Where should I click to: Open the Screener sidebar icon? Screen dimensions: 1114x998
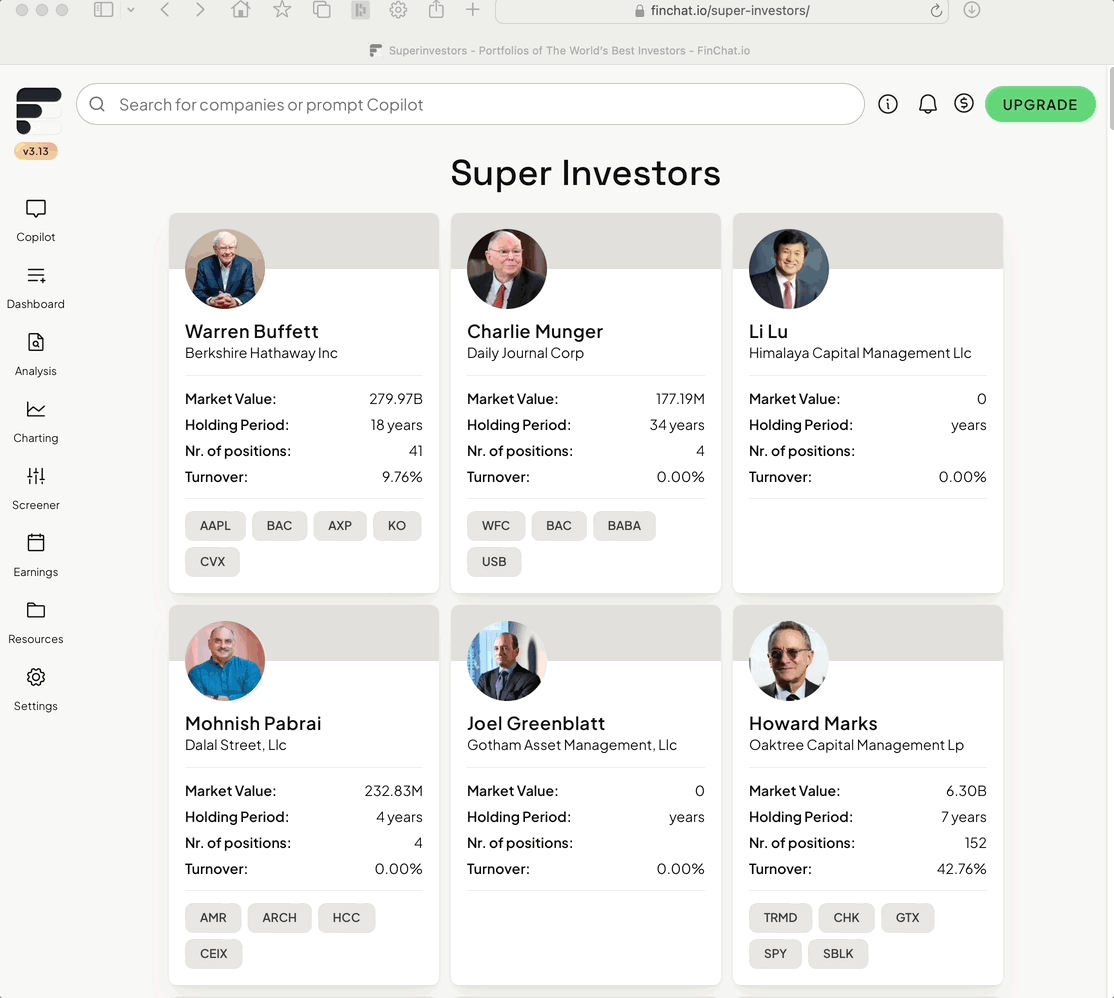(x=36, y=476)
